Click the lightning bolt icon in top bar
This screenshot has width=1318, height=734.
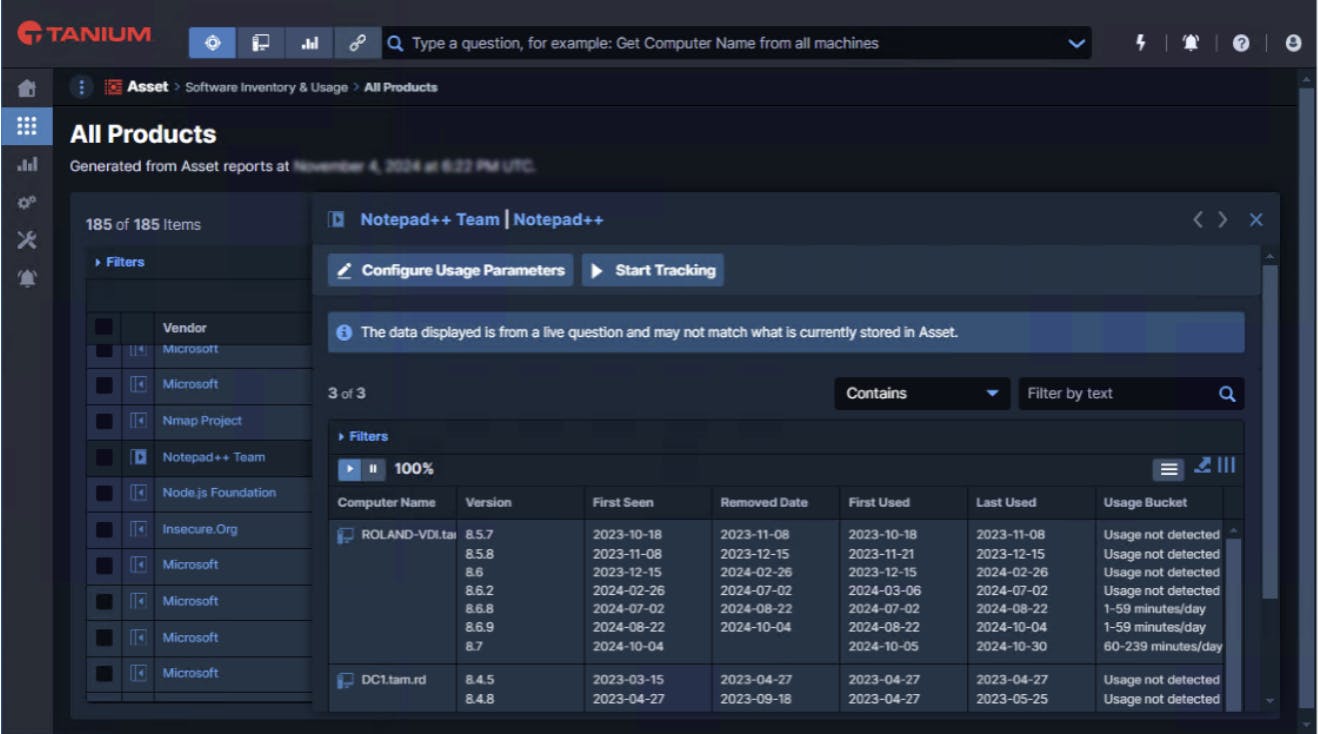pos(1141,43)
